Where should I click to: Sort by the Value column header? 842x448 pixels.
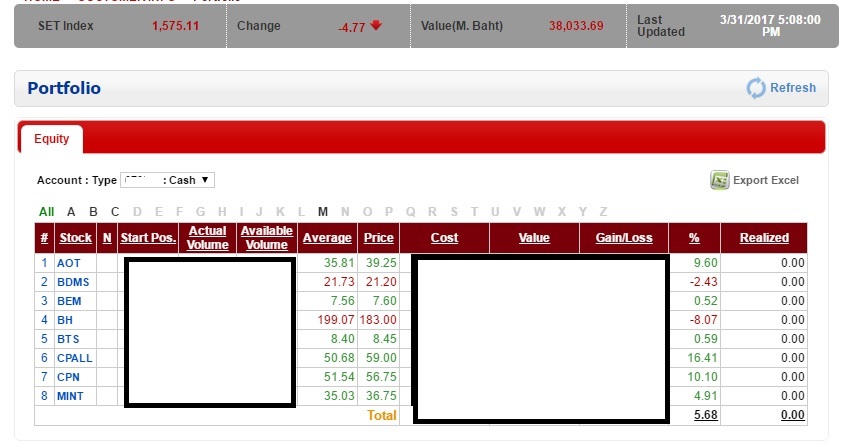click(x=534, y=238)
